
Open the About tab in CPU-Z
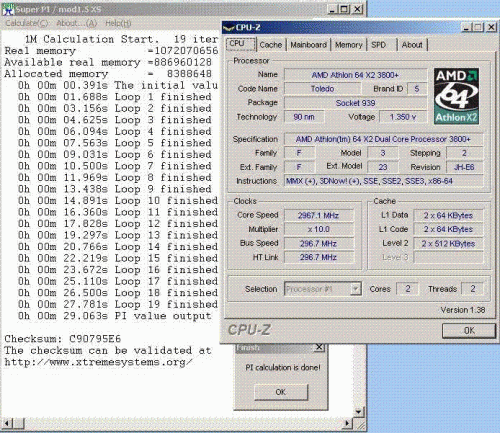pyautogui.click(x=412, y=45)
